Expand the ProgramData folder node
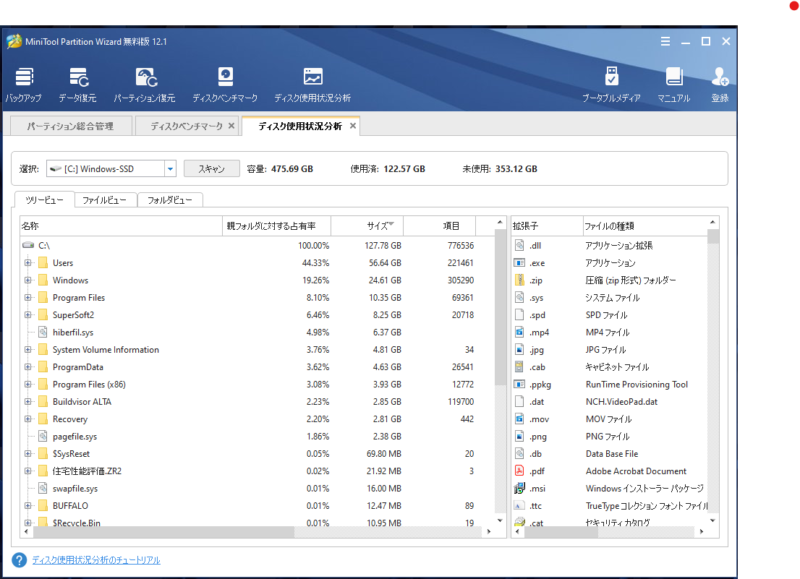The image size is (800, 579). (x=28, y=367)
